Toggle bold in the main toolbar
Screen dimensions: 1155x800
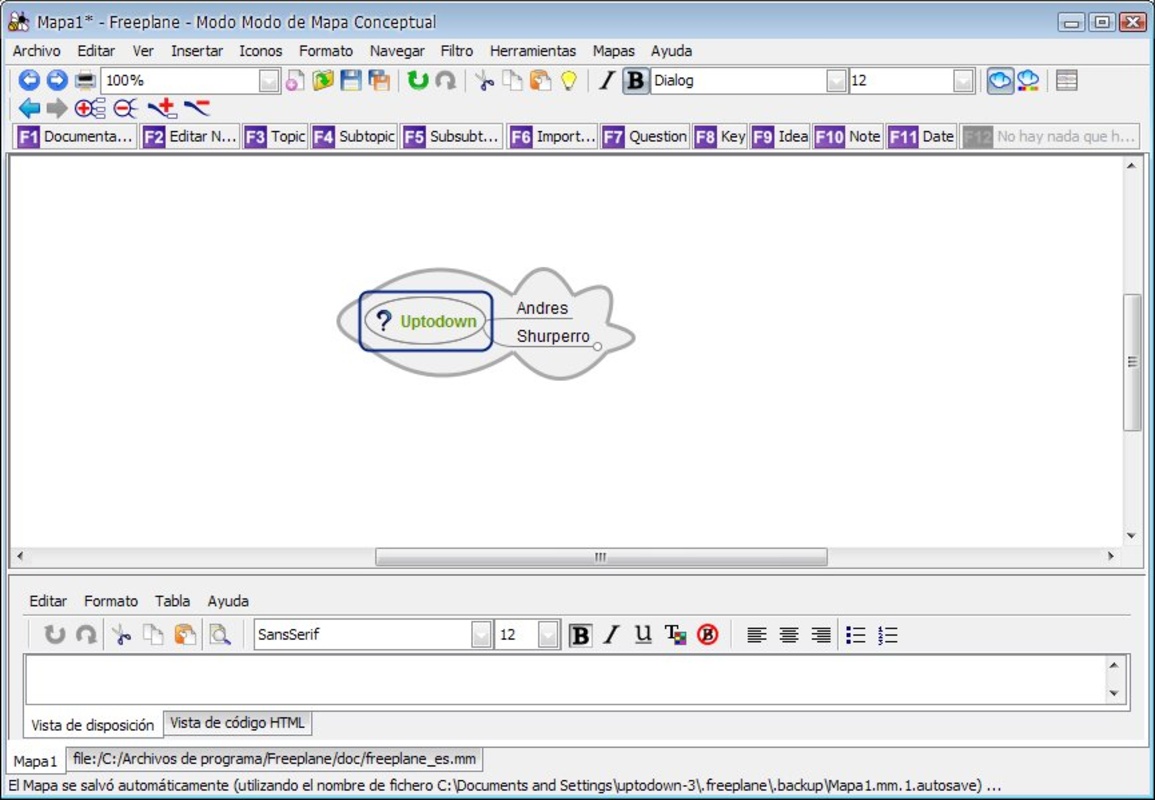[x=635, y=81]
